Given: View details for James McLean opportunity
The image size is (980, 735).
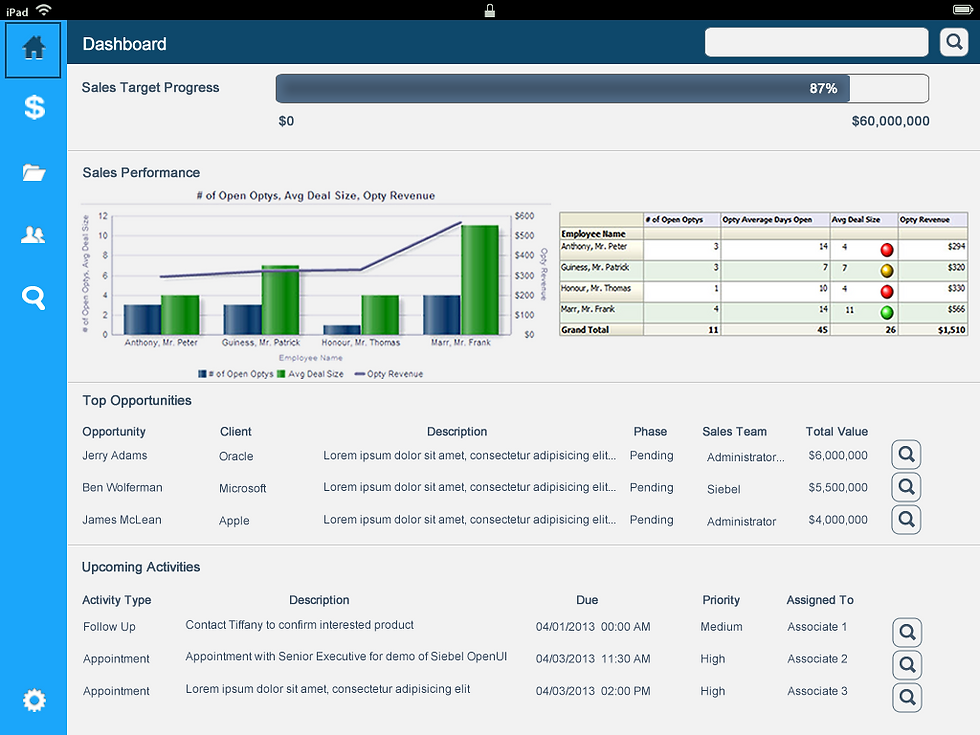Looking at the screenshot, I should (906, 519).
